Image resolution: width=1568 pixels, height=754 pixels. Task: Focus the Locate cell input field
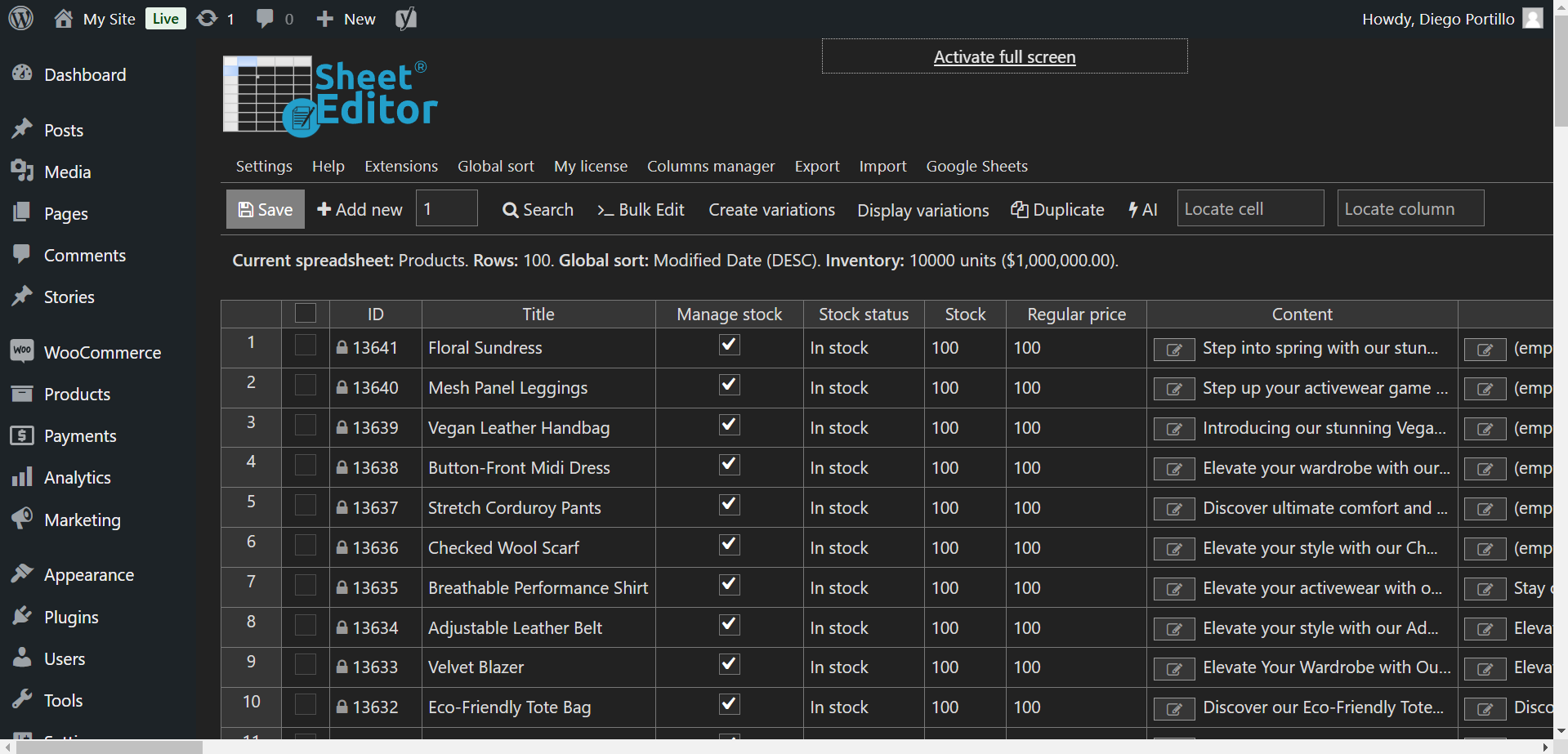click(1249, 209)
